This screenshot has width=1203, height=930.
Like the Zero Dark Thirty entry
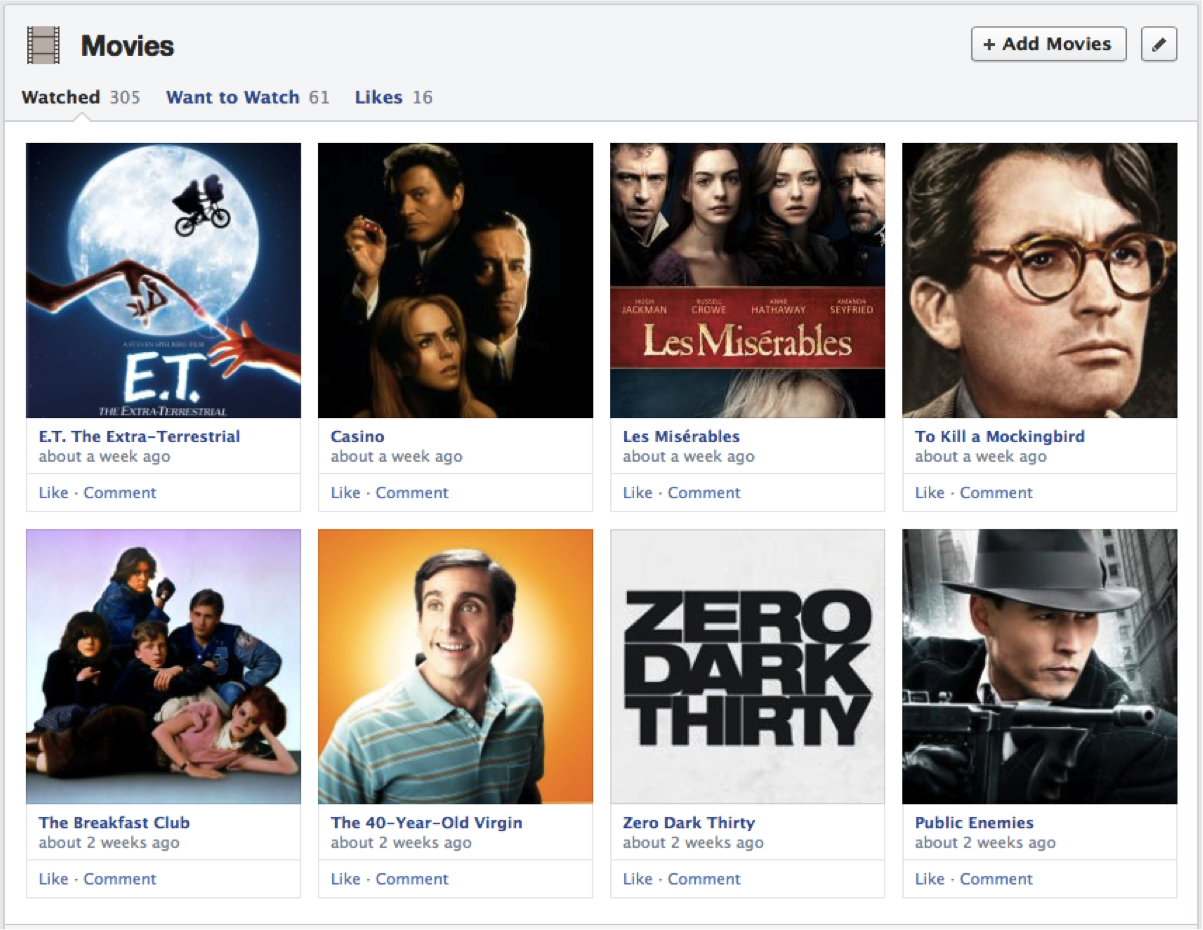(637, 878)
